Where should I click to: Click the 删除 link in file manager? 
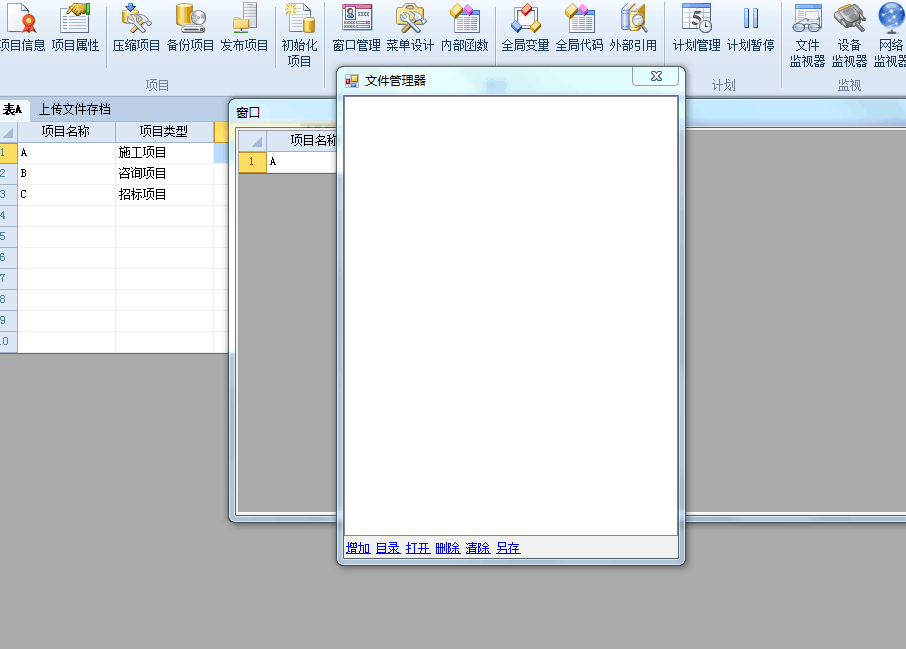click(x=448, y=548)
